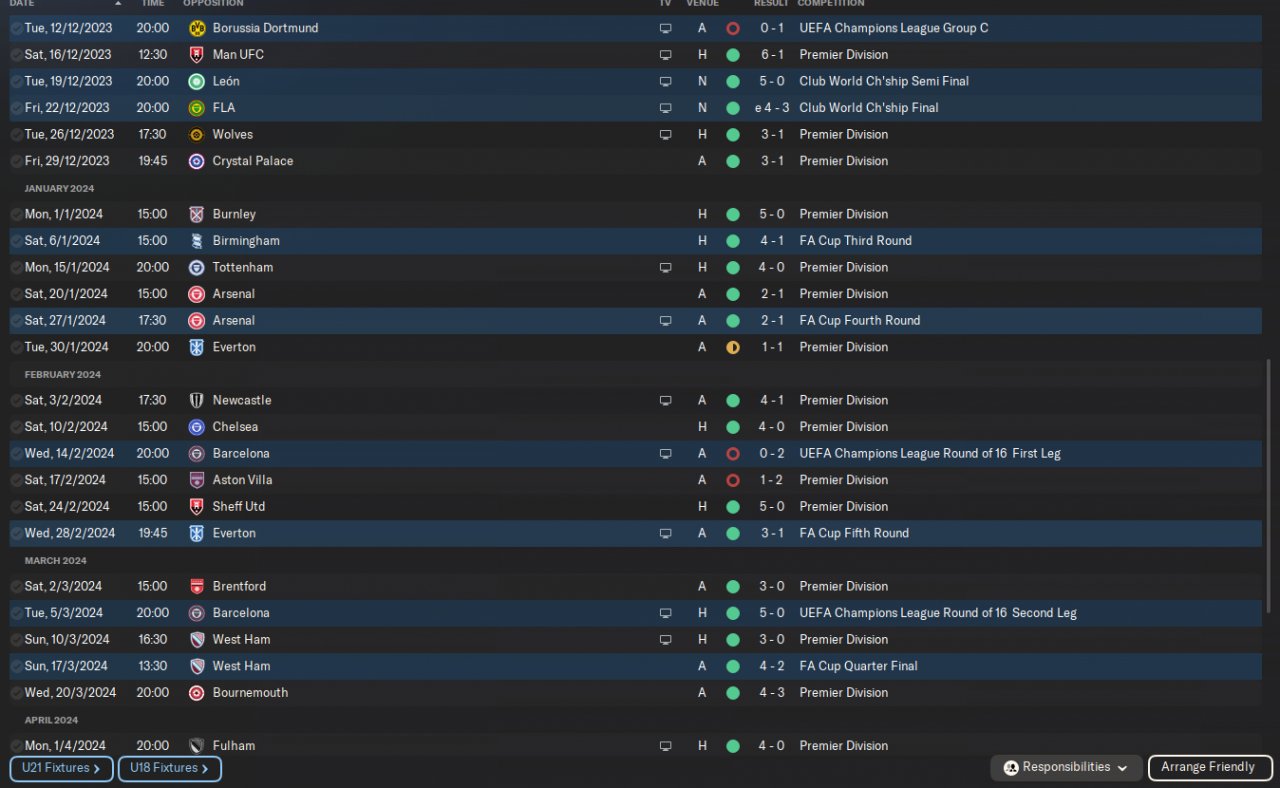
Task: Click the TV broadcast icon on Tottenham row
Action: (665, 268)
